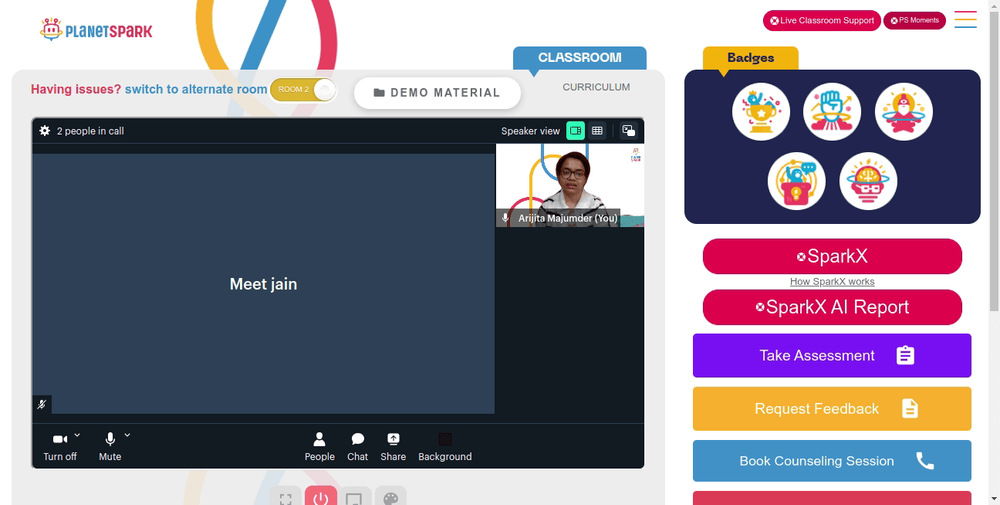Click '2 people in call' text
Image resolution: width=1000 pixels, height=505 pixels.
[x=90, y=131]
